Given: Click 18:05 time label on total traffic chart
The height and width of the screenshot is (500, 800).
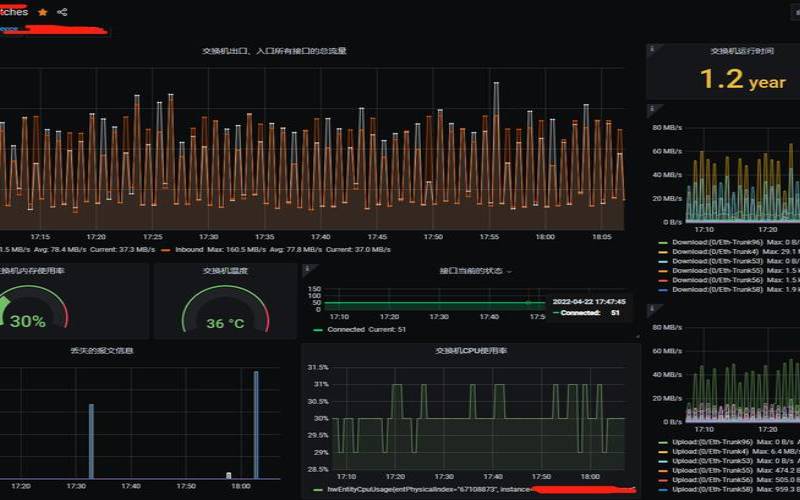Looking at the screenshot, I should point(602,237).
